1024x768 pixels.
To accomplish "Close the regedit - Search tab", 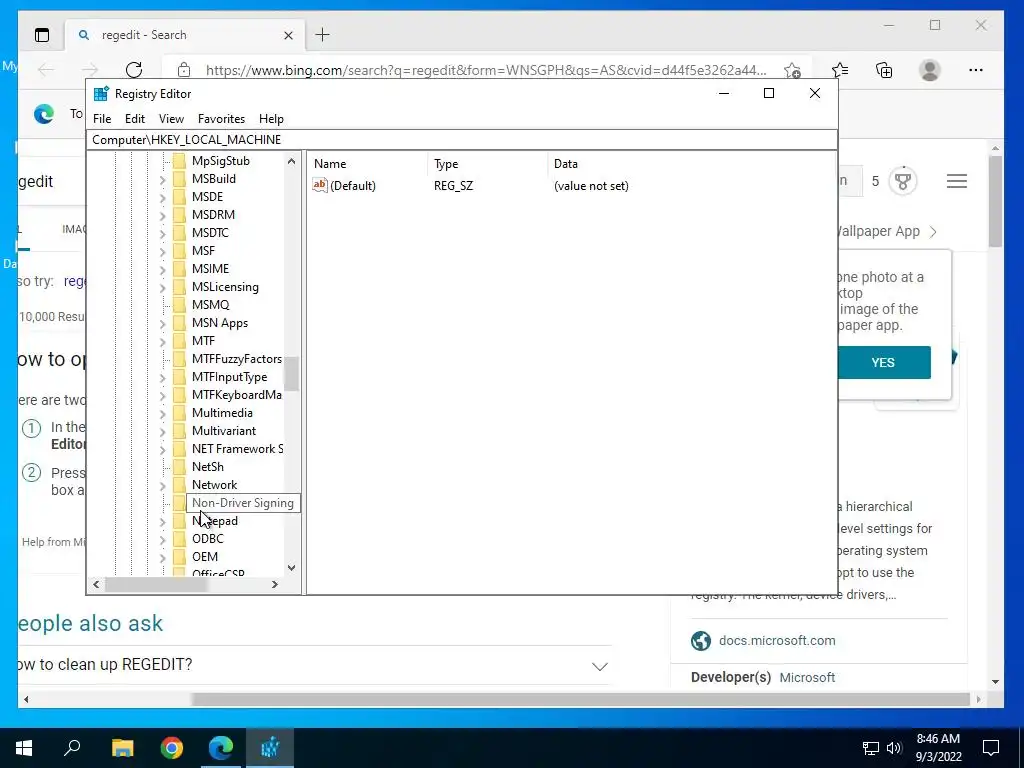I will (x=288, y=35).
